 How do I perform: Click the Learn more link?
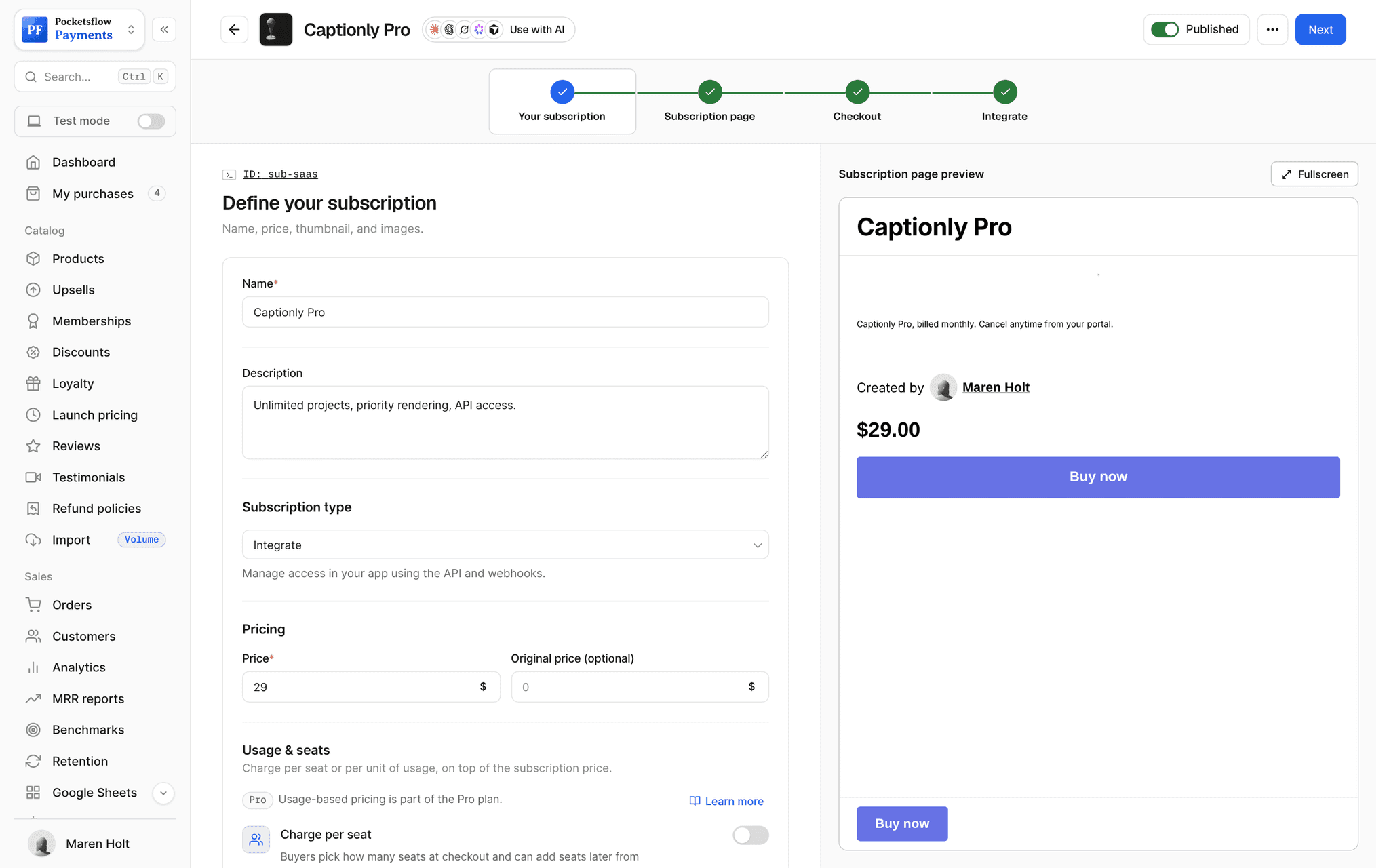pyautogui.click(x=726, y=801)
